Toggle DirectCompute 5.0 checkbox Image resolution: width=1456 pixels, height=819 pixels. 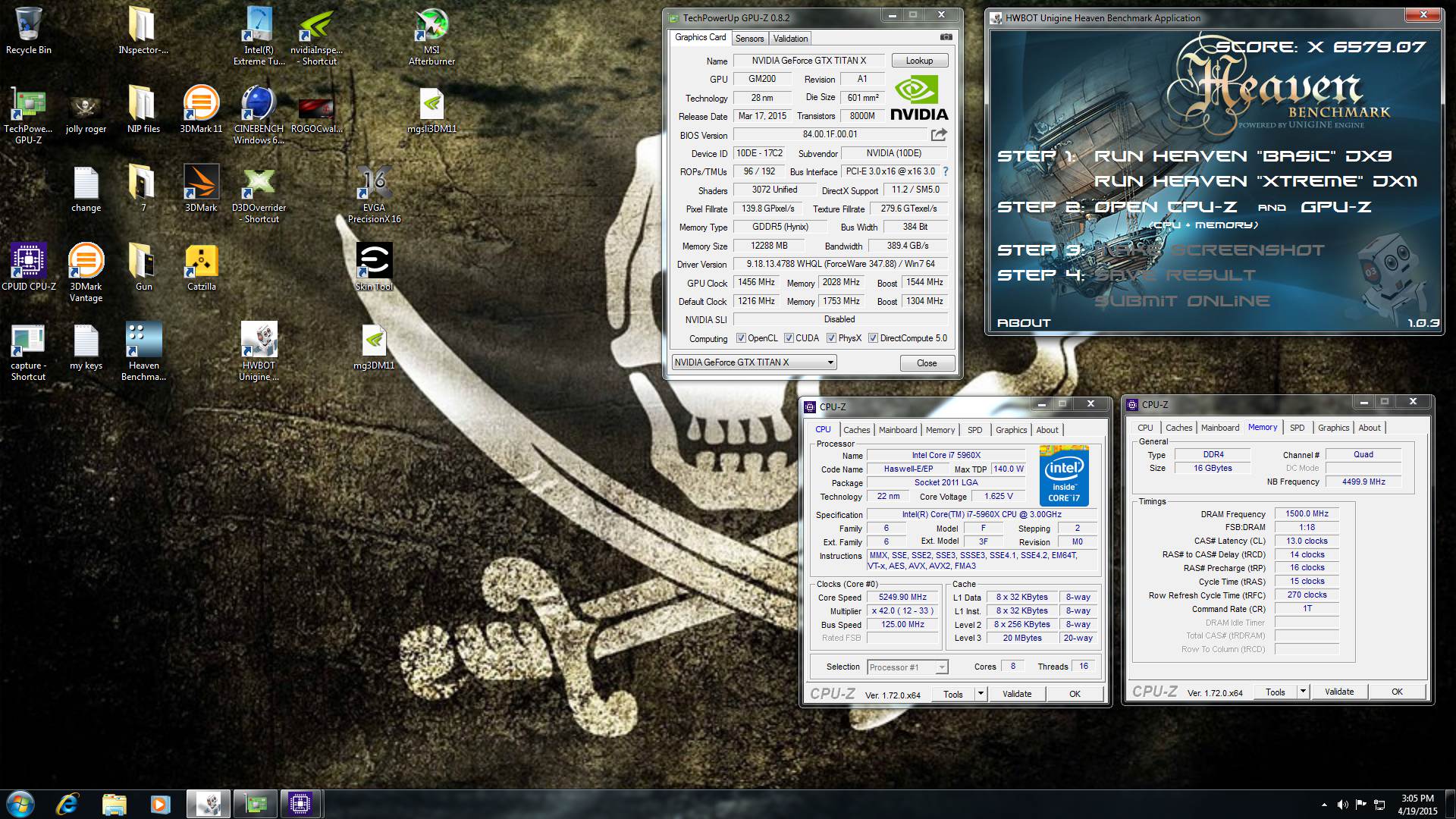tap(873, 338)
